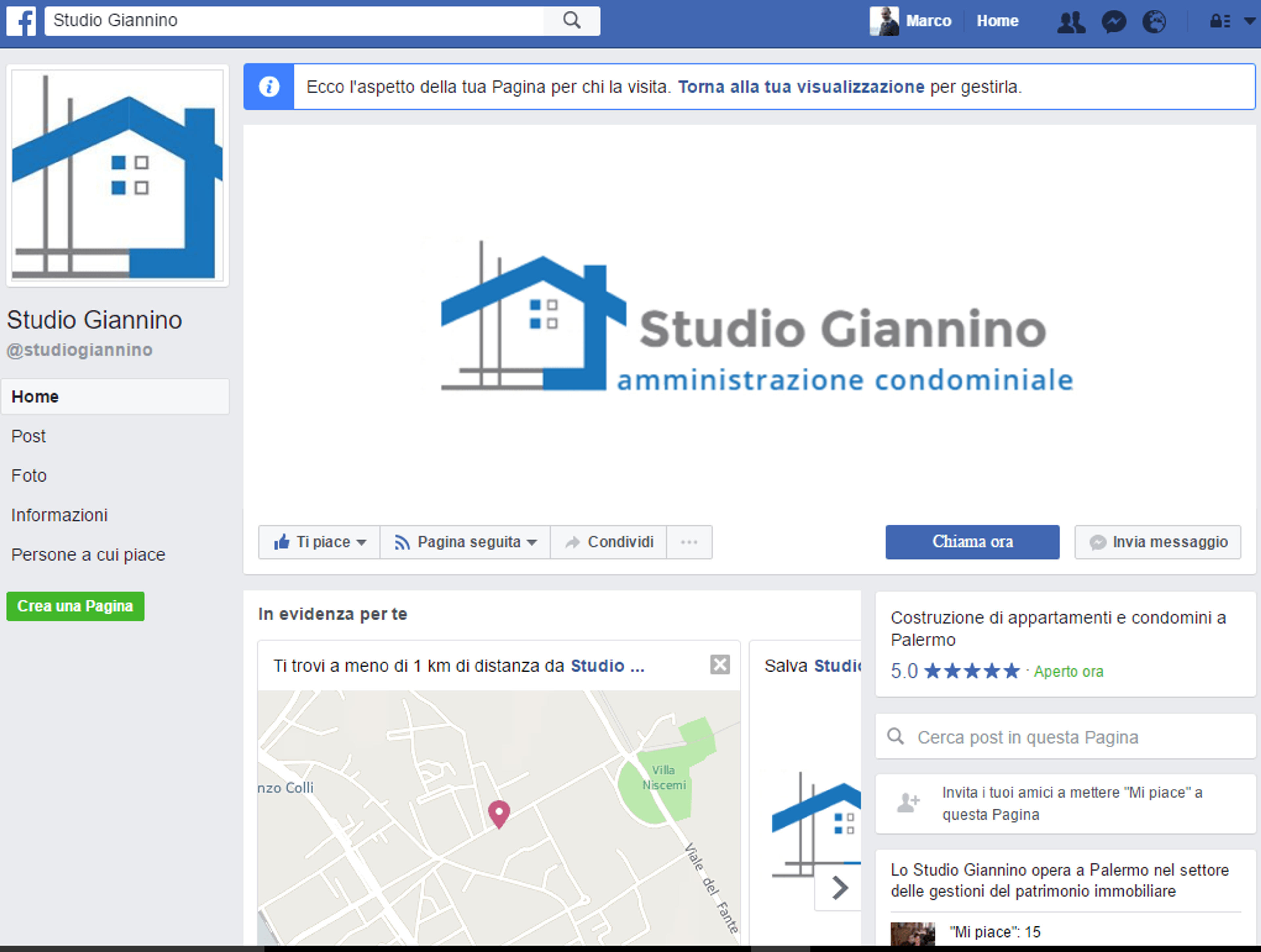
Task: Click the Cerca post in questa Pagina field
Action: tap(1066, 737)
